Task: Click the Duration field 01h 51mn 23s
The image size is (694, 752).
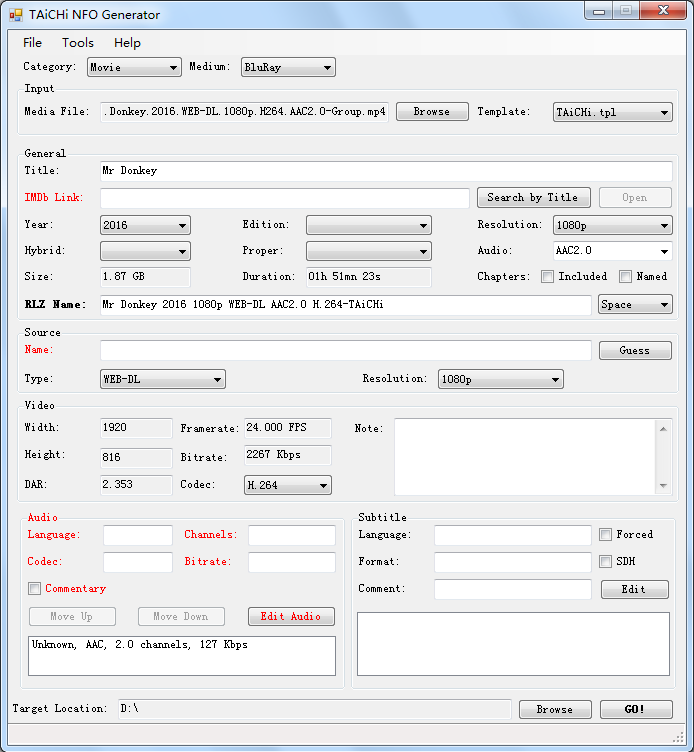Action: 369,277
